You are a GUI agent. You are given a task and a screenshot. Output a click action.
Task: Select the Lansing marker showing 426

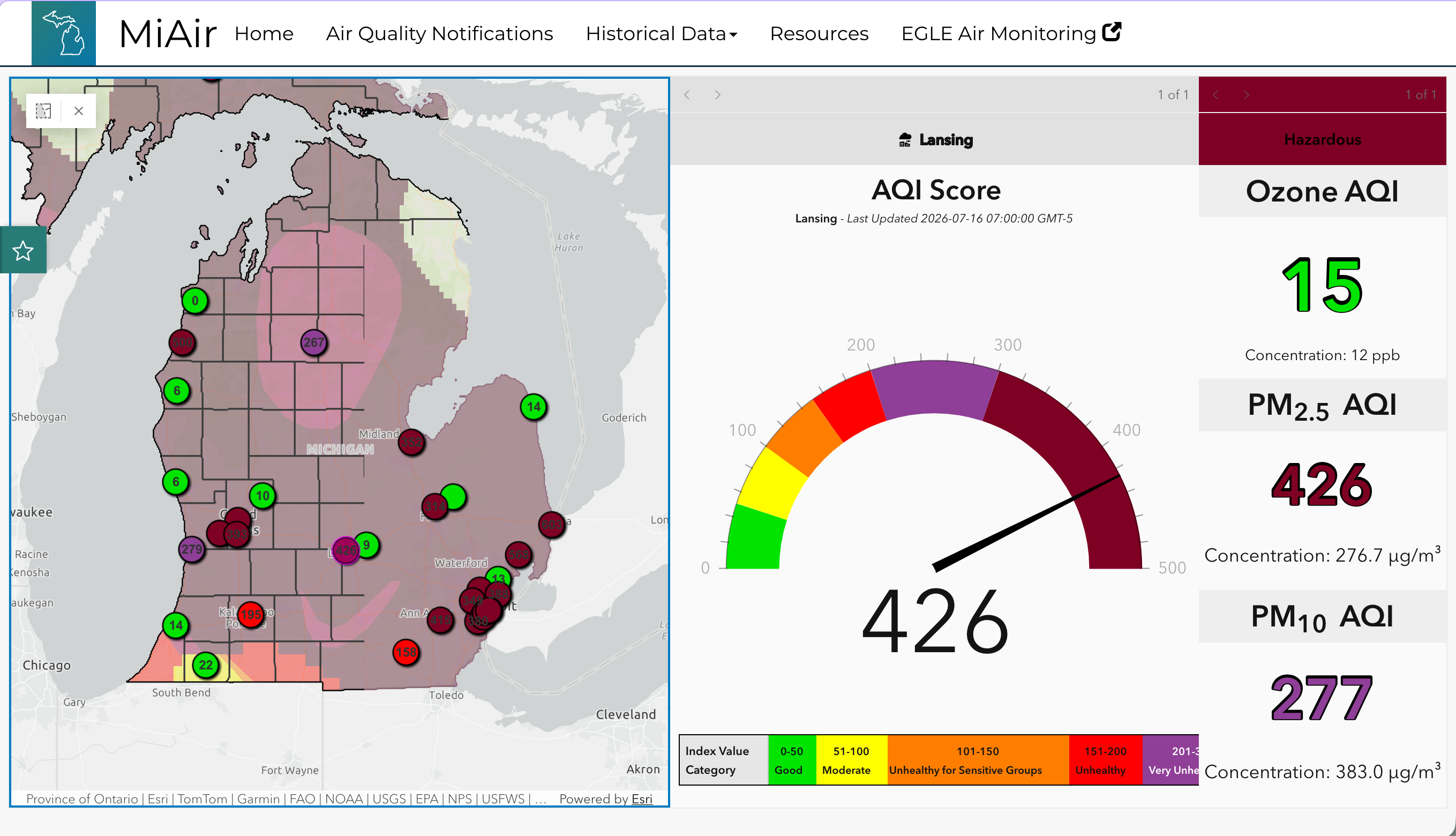[x=346, y=550]
